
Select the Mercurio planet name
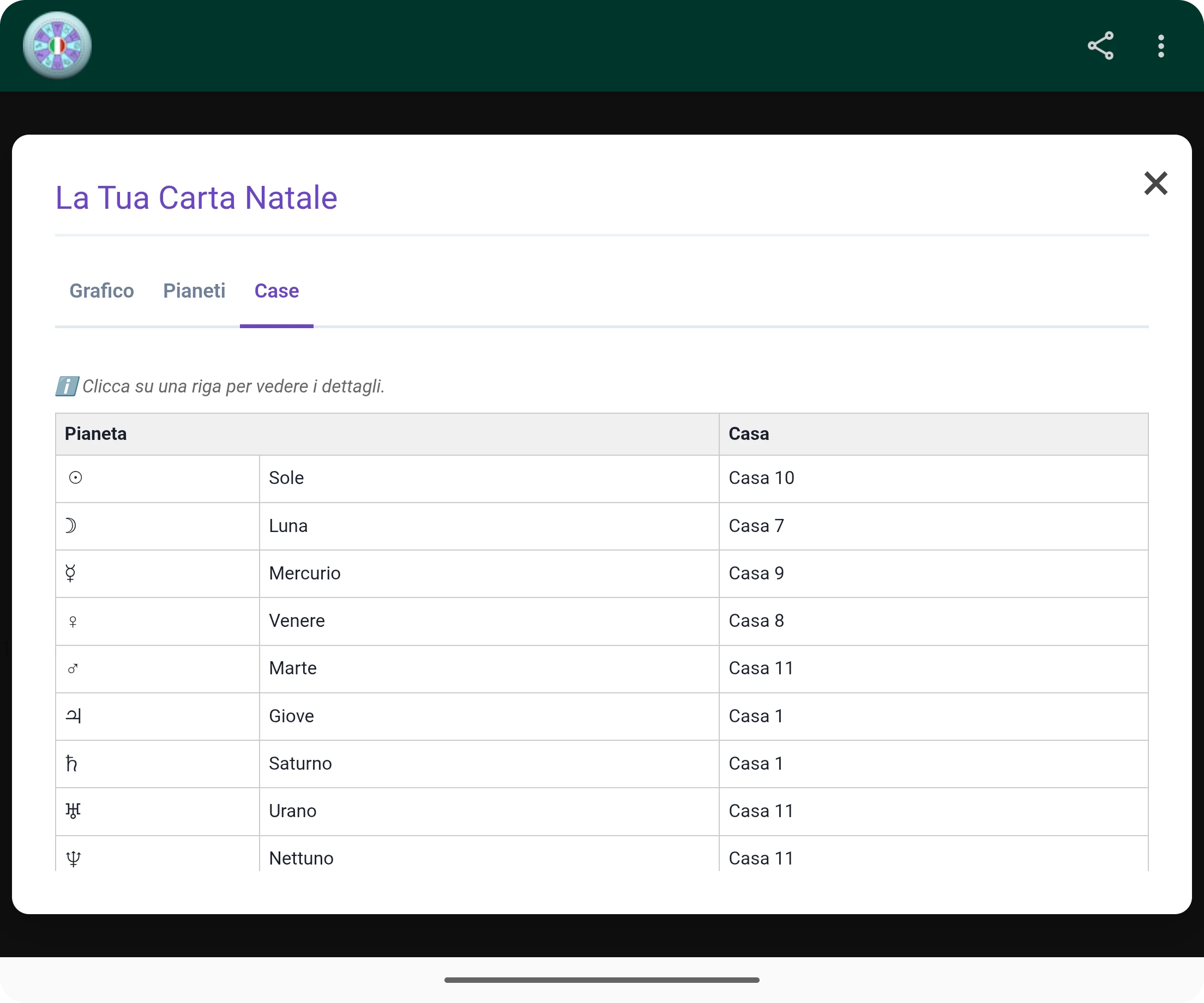click(304, 573)
